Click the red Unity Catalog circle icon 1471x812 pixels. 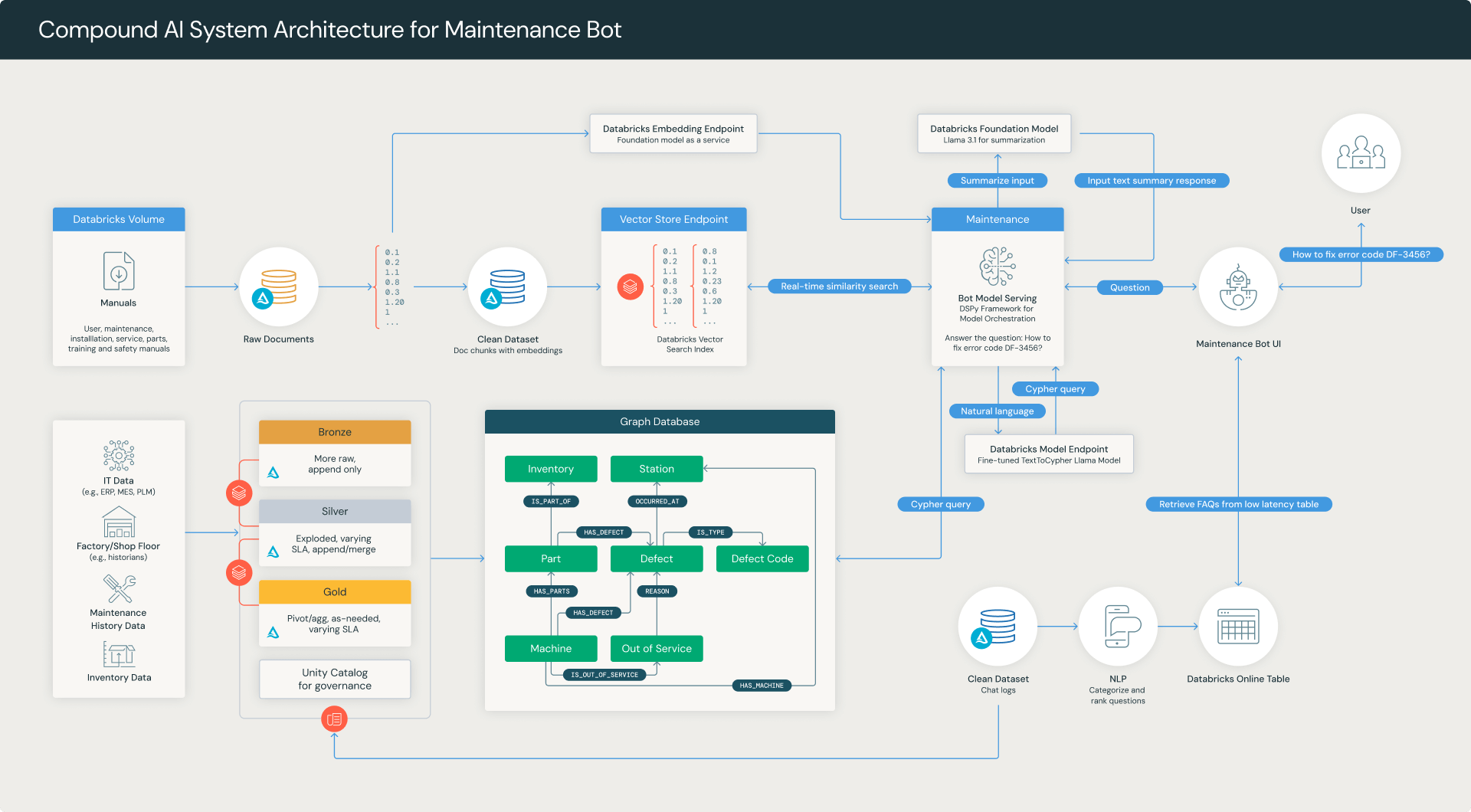tap(334, 719)
